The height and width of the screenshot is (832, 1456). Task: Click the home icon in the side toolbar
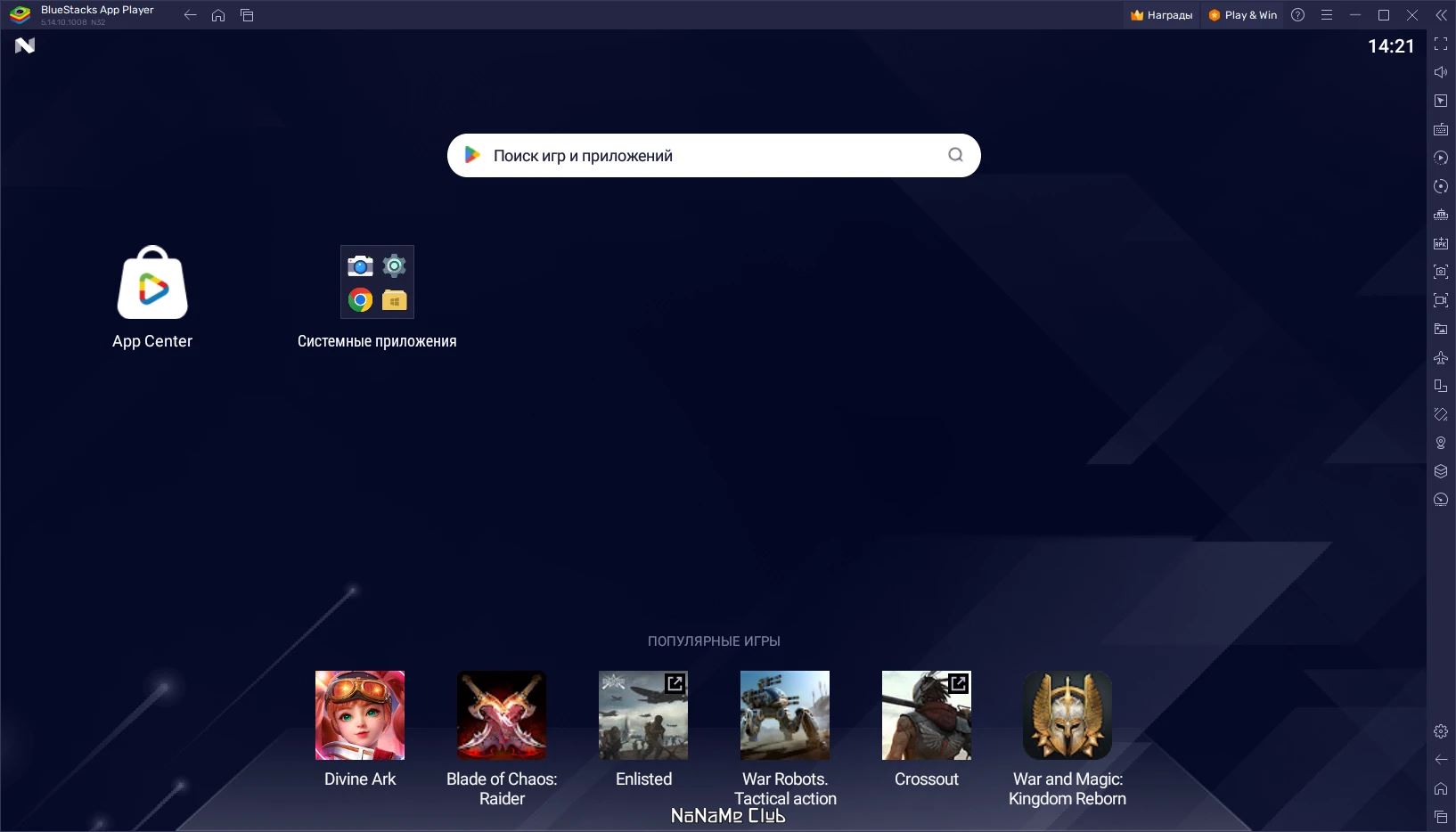pos(1441,788)
